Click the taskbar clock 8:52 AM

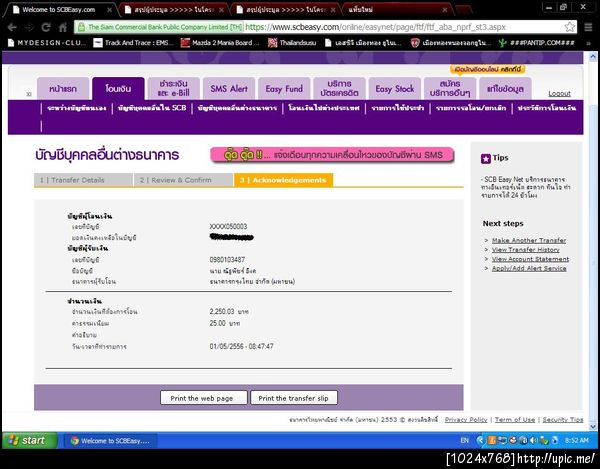577,441
